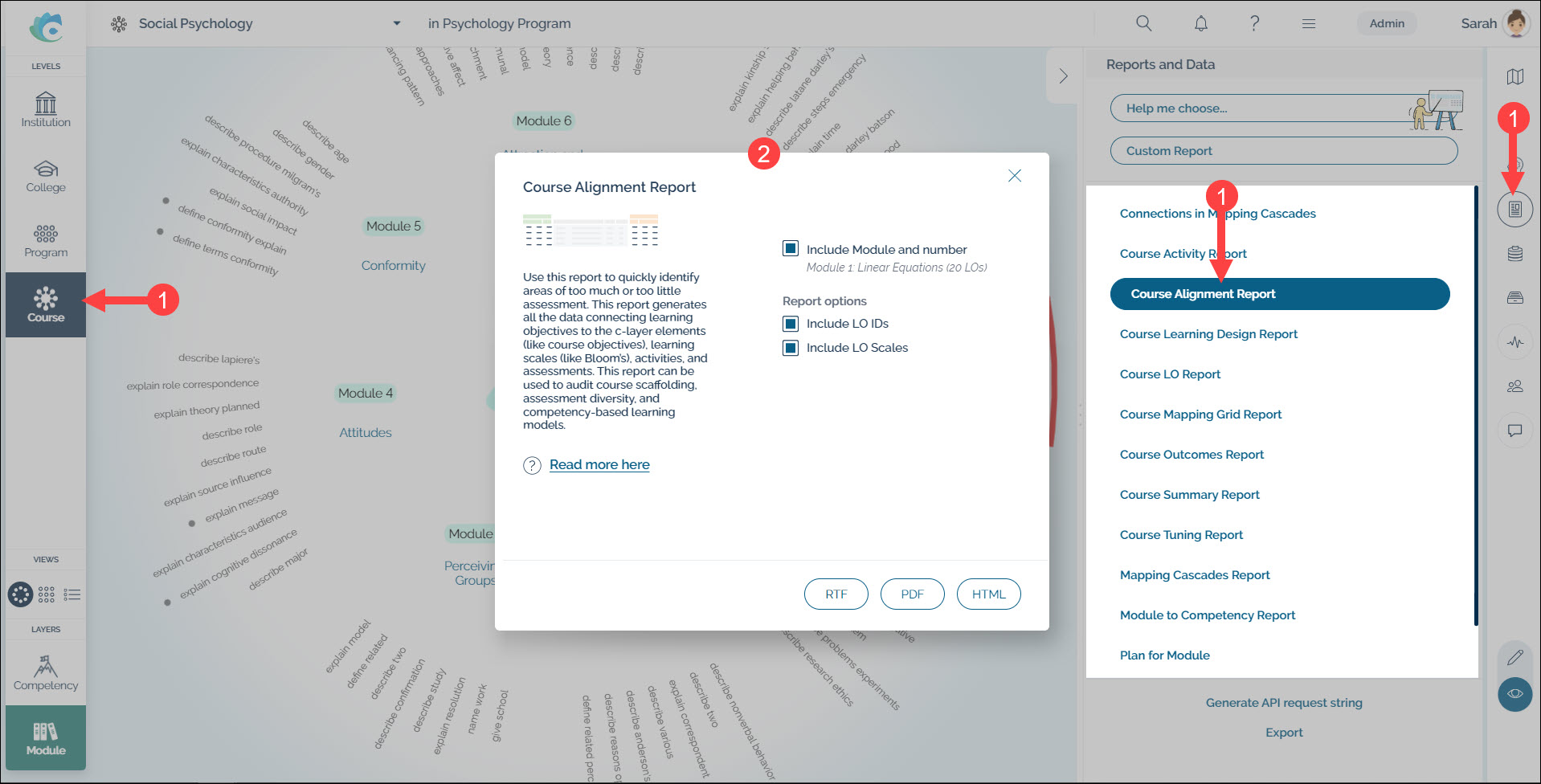Select Course Outcomes Report from list
Screen dimensions: 1541x784
point(1192,455)
